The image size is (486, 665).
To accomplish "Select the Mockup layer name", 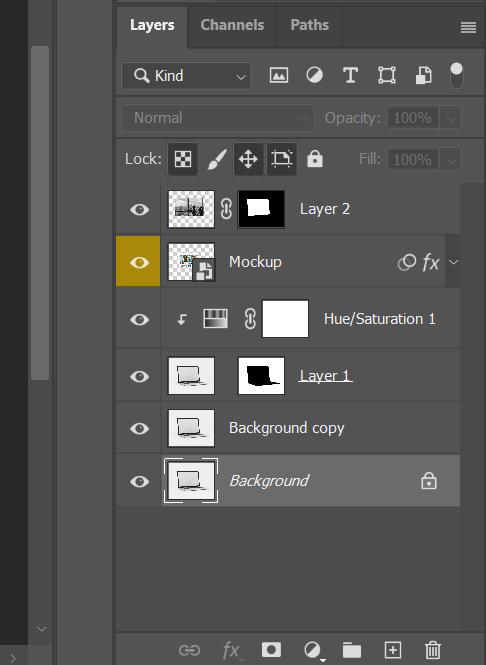I will [255, 262].
